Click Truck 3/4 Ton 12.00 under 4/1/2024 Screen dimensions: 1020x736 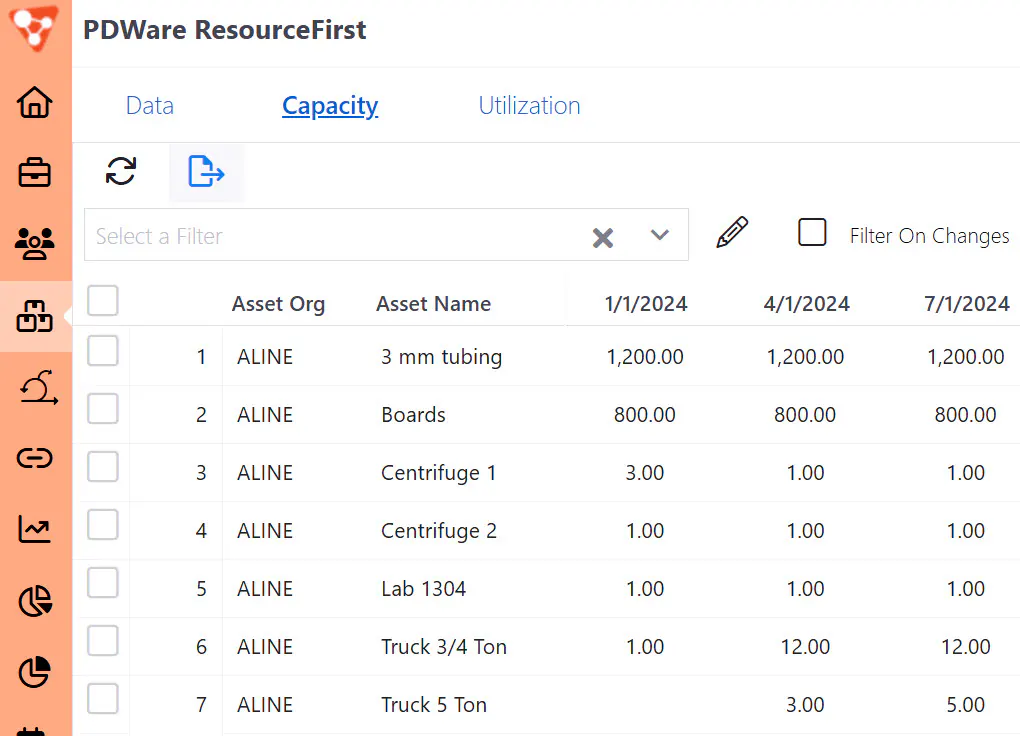pyautogui.click(x=805, y=647)
